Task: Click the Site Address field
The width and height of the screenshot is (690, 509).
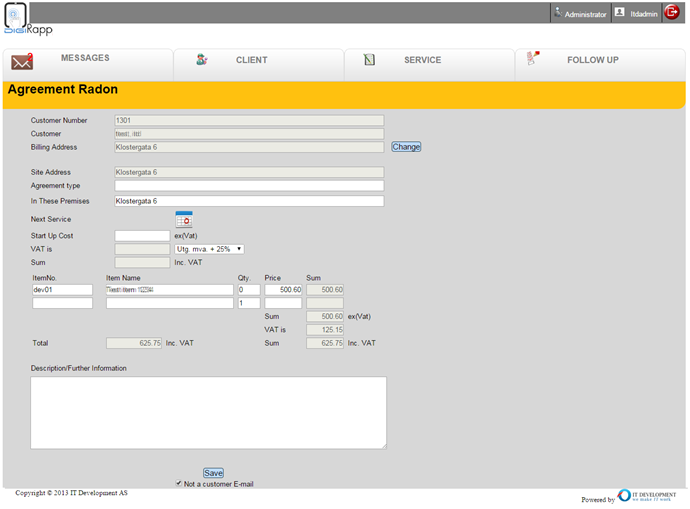Action: click(249, 172)
